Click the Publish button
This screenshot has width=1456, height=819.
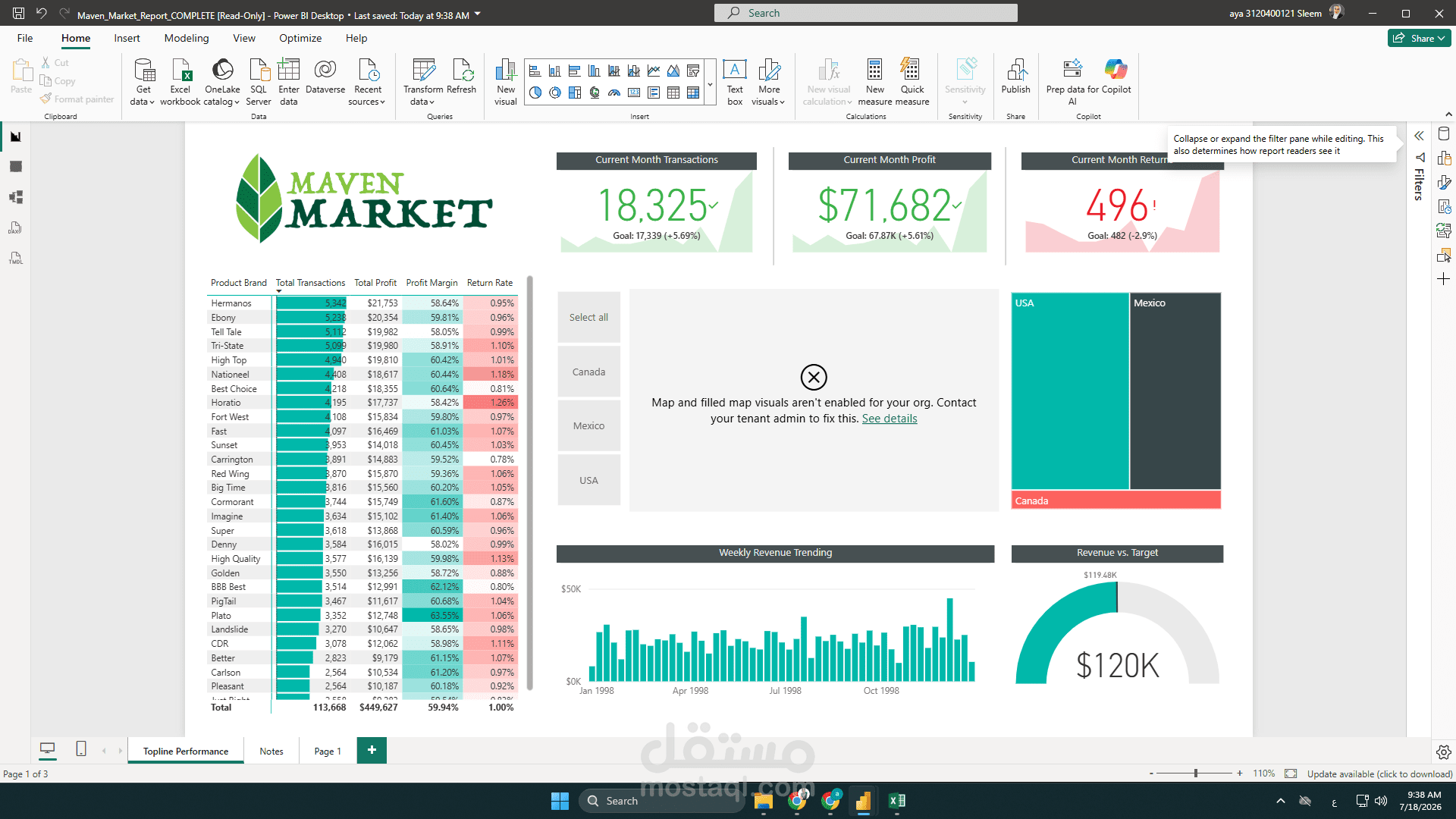pos(1015,77)
